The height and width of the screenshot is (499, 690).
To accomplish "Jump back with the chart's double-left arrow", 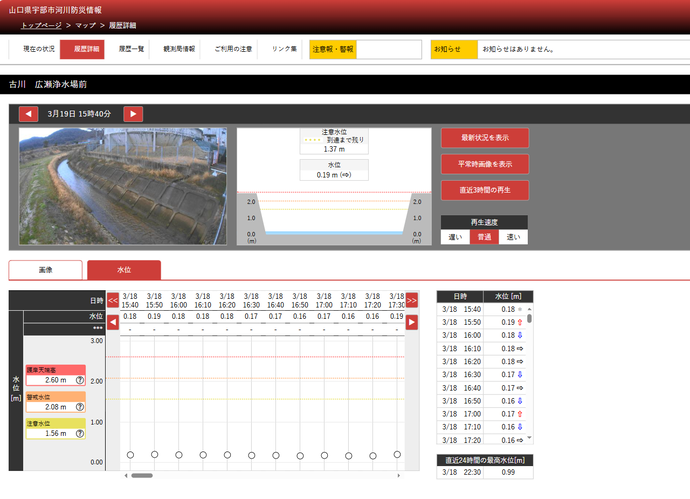I will click(113, 299).
